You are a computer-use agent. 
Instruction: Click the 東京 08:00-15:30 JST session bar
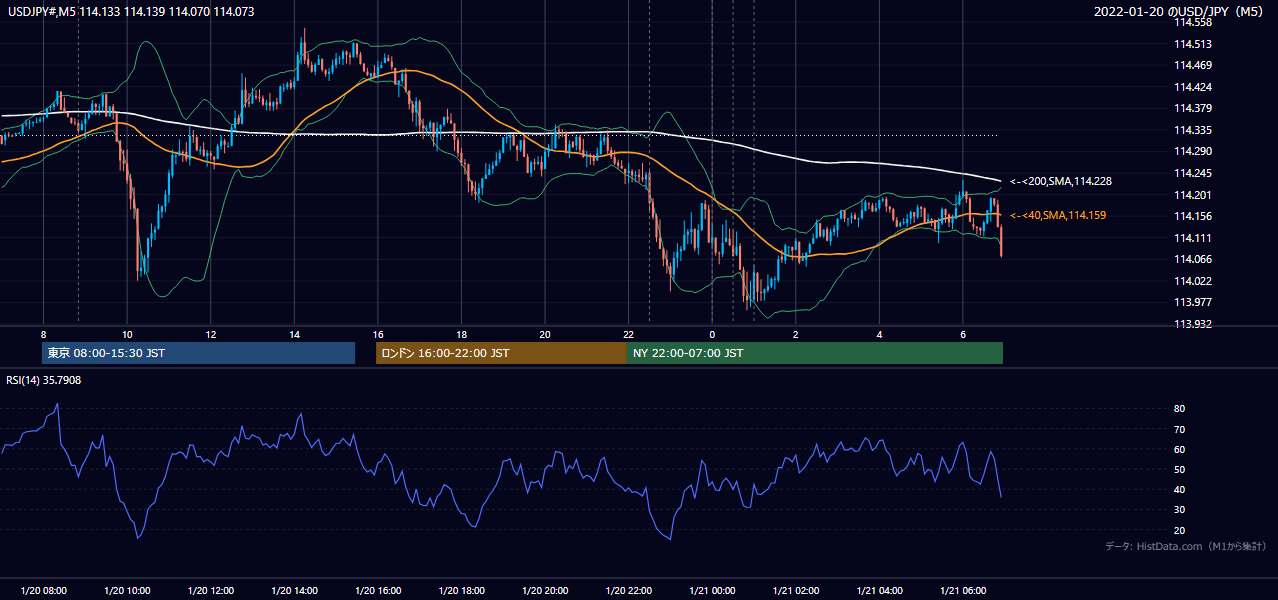click(198, 353)
